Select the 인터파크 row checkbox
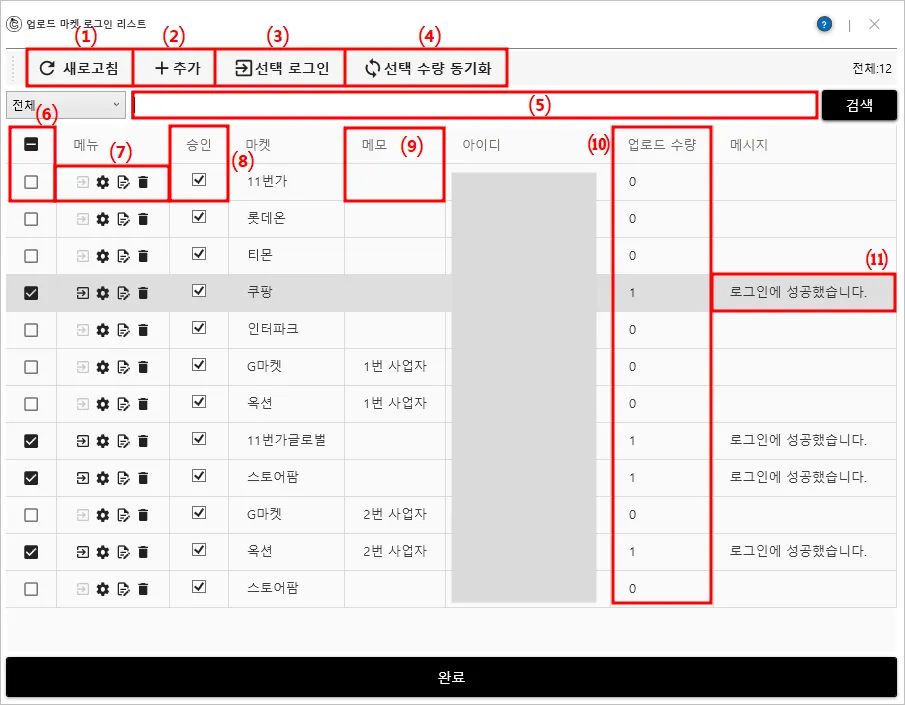Viewport: 905px width, 705px height. point(31,330)
